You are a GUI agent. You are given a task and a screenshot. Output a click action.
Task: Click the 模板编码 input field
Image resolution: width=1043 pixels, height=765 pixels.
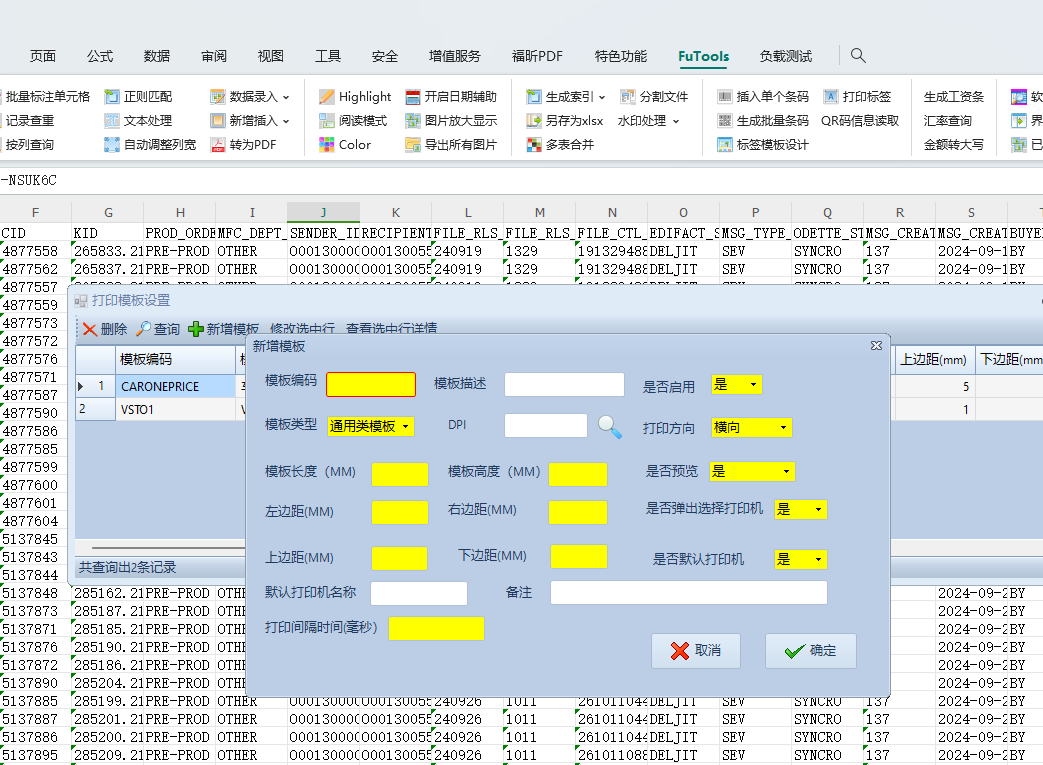(x=370, y=385)
